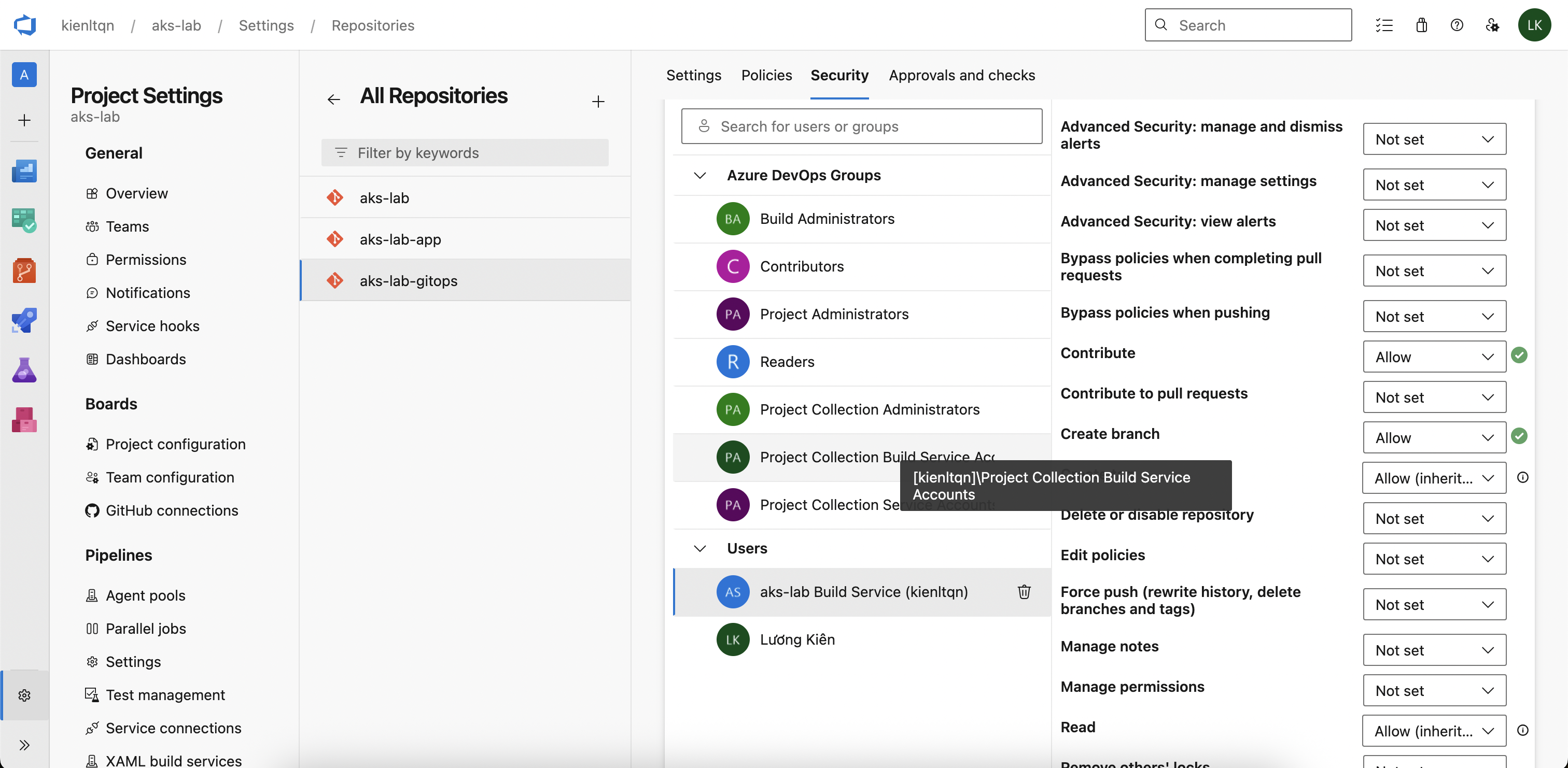Expand the sidebar with double-chevron icon
This screenshot has width=1568, height=768.
pyautogui.click(x=24, y=745)
